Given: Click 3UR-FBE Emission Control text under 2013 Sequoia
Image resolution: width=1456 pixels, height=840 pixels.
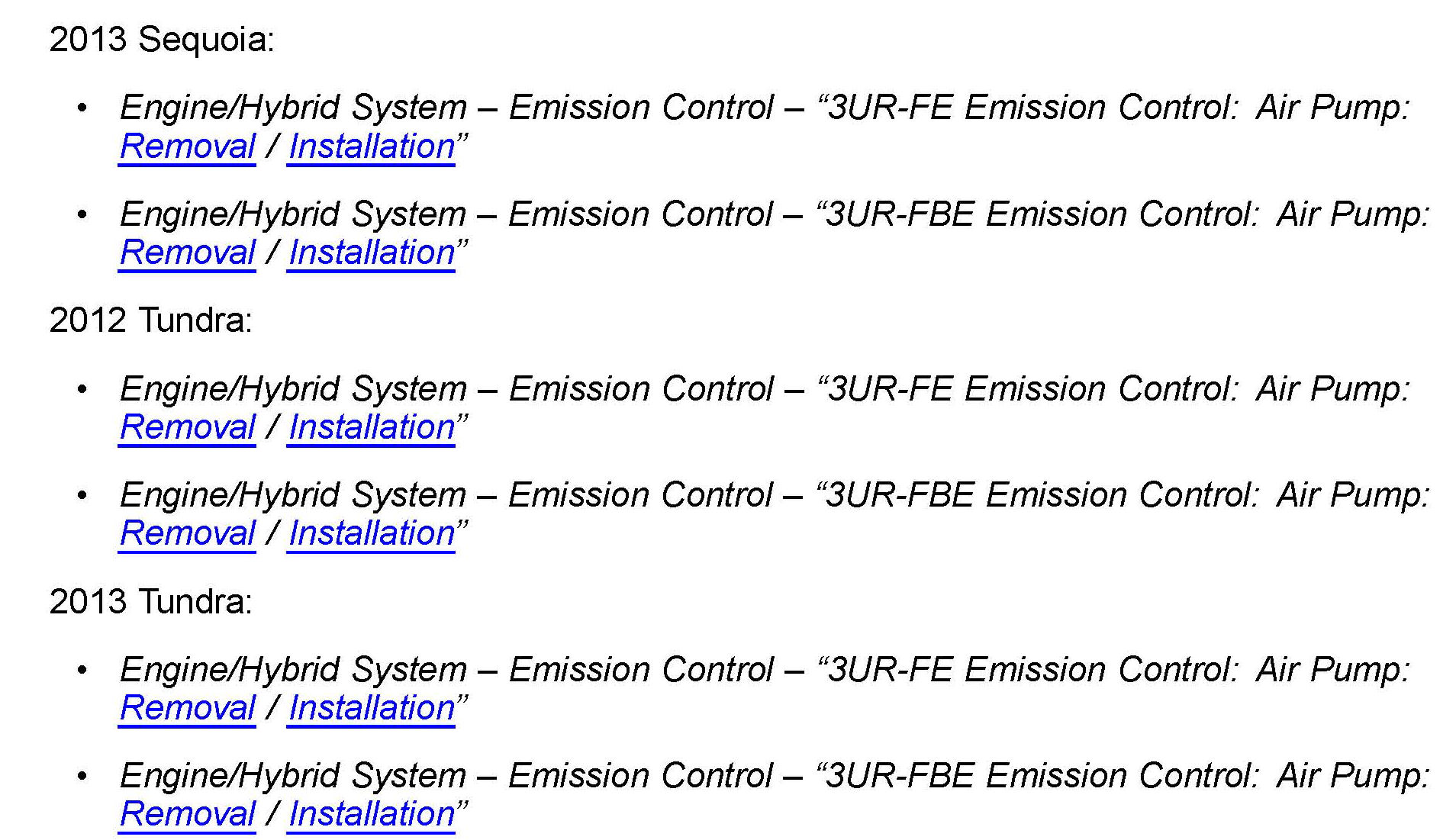Looking at the screenshot, I should [x=1041, y=214].
